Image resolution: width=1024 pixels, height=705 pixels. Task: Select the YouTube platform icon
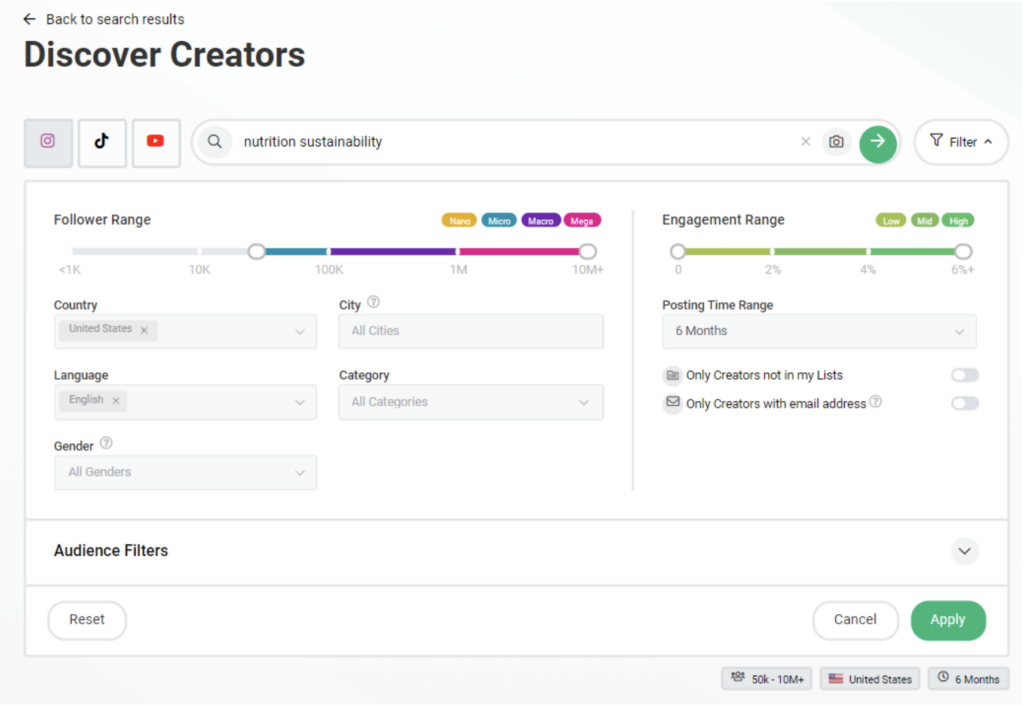155,142
